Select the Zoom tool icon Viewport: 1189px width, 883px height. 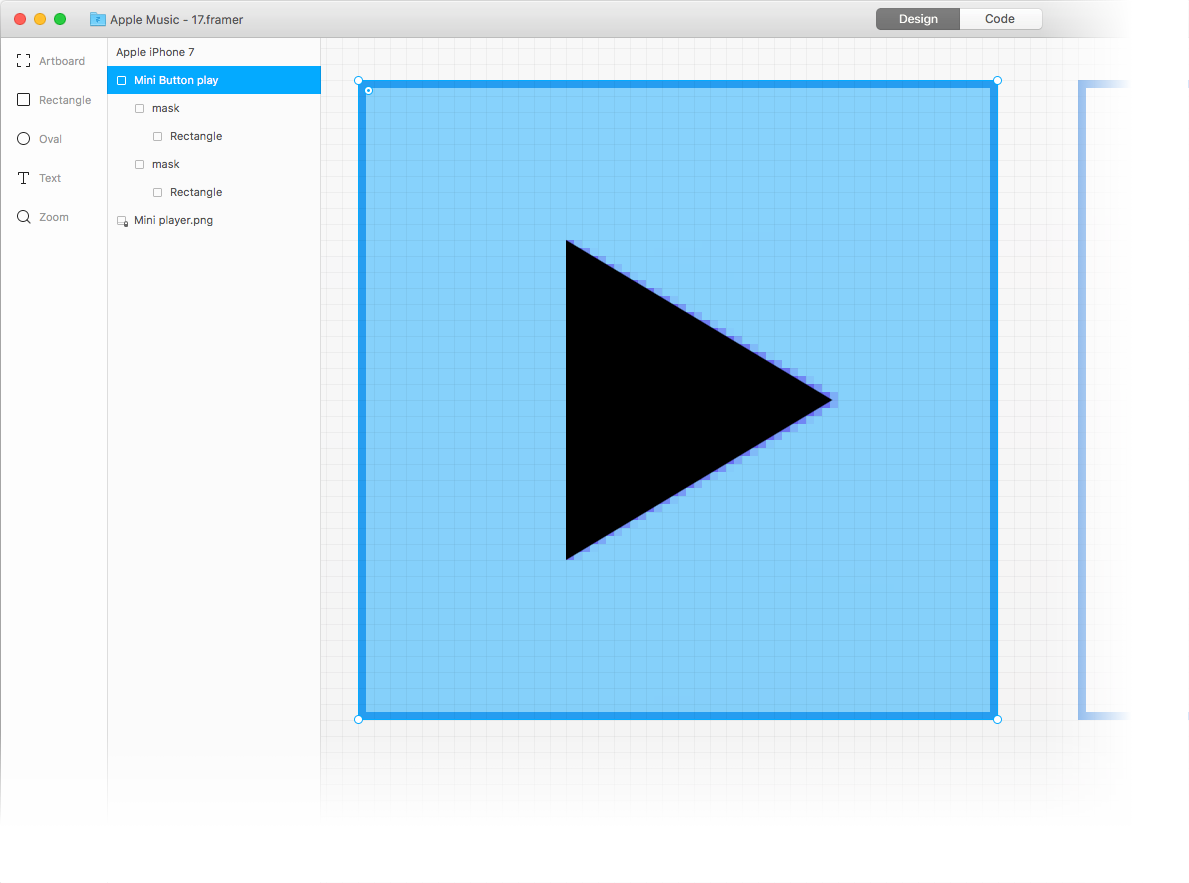(x=24, y=217)
